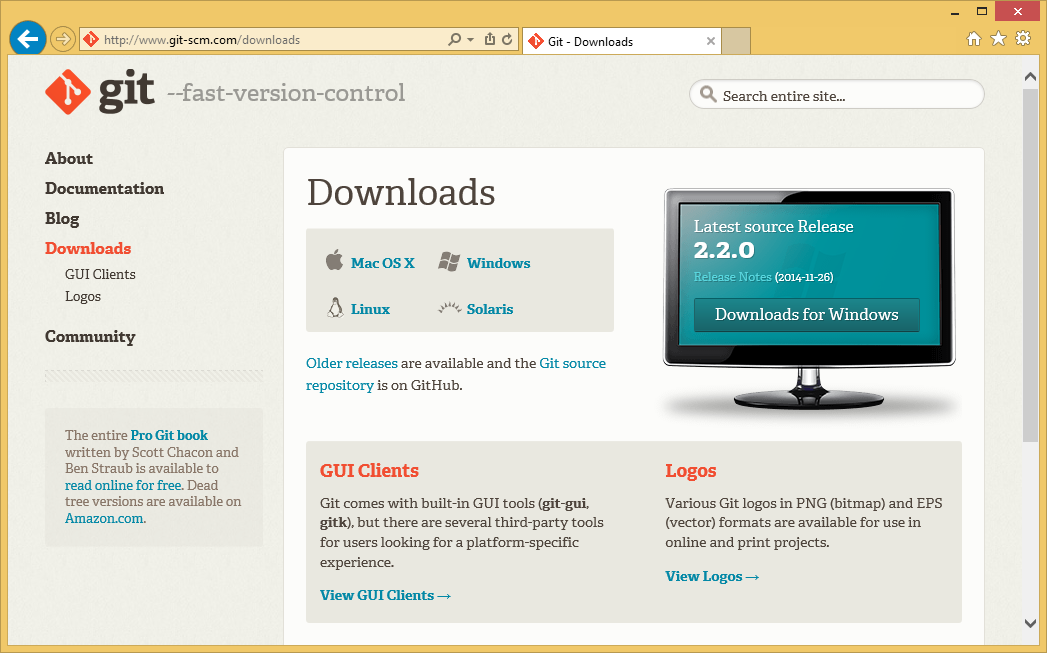Open Favorites star icon

[998, 39]
